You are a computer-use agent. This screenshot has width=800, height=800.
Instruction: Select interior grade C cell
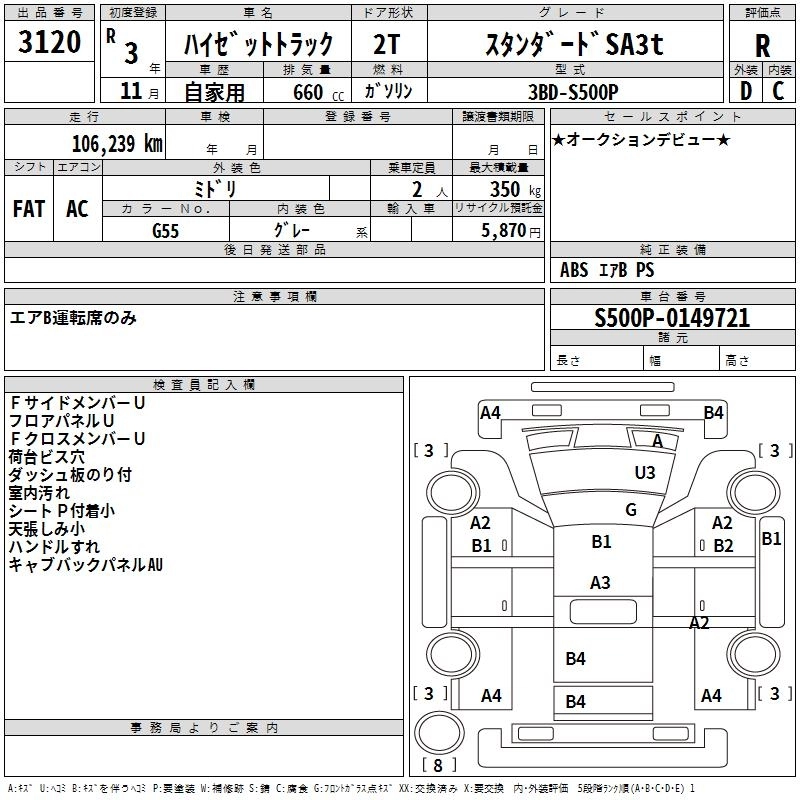tap(779, 90)
